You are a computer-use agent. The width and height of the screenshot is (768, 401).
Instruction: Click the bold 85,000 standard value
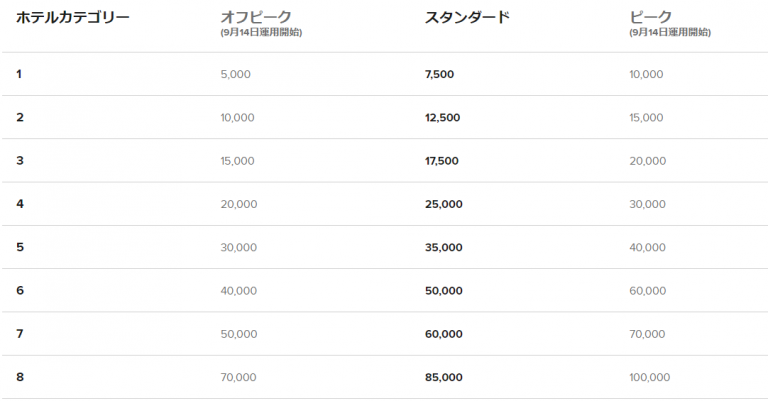(445, 377)
